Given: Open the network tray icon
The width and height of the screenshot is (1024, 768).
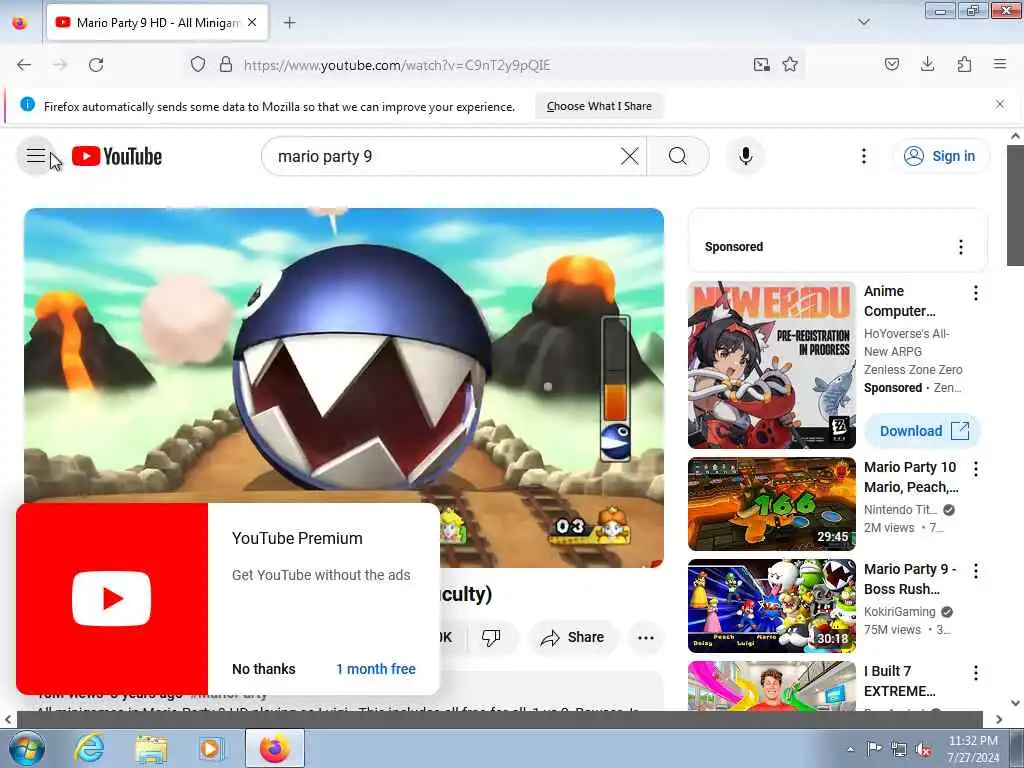Looking at the screenshot, I should 899,749.
